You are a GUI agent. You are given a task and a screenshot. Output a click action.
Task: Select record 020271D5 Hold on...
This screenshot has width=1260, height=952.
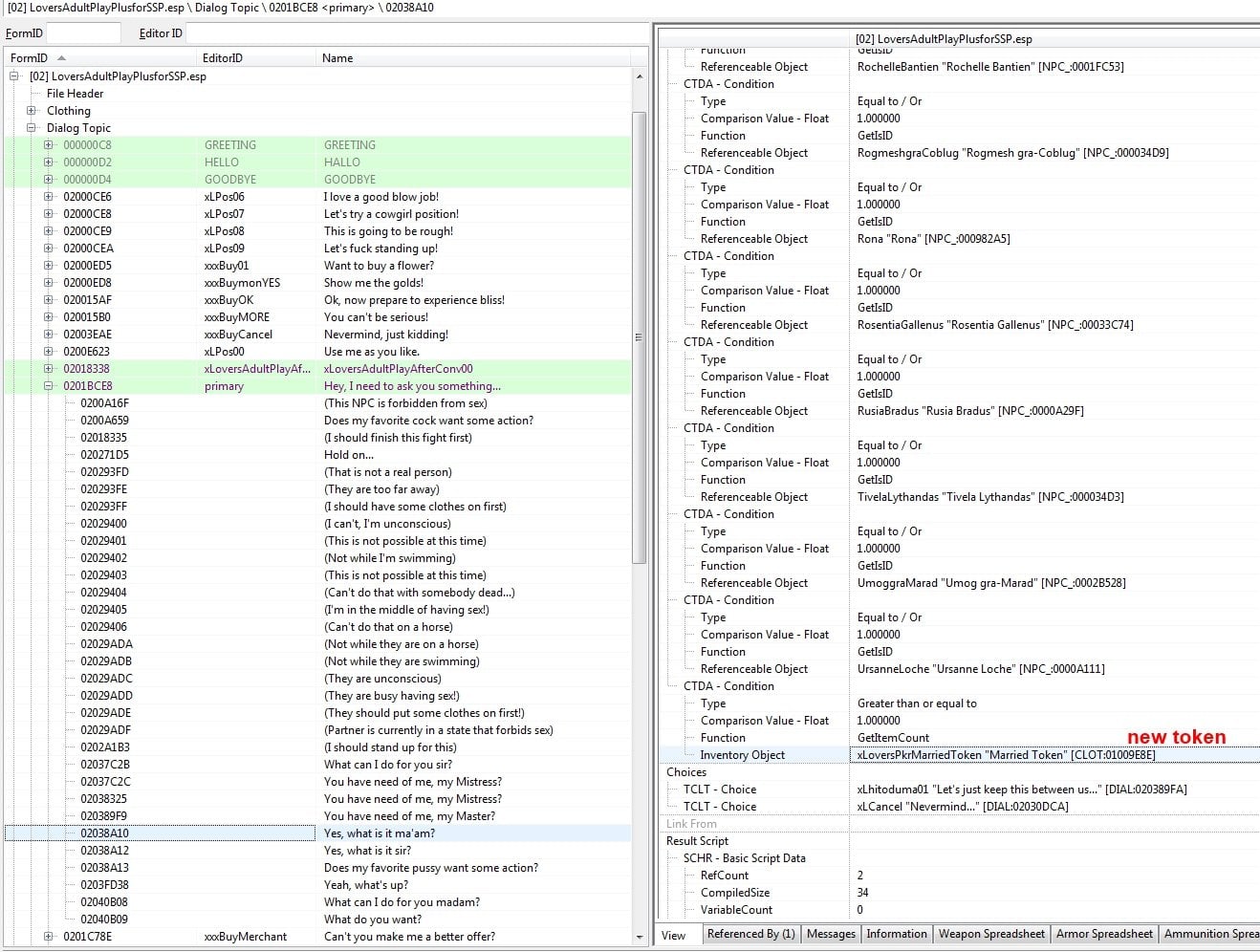[x=317, y=455]
